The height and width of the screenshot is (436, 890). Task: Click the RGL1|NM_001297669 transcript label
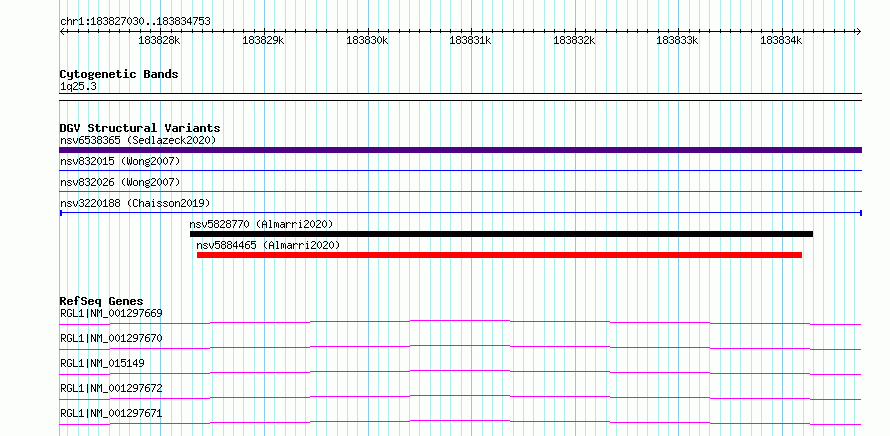coord(111,313)
